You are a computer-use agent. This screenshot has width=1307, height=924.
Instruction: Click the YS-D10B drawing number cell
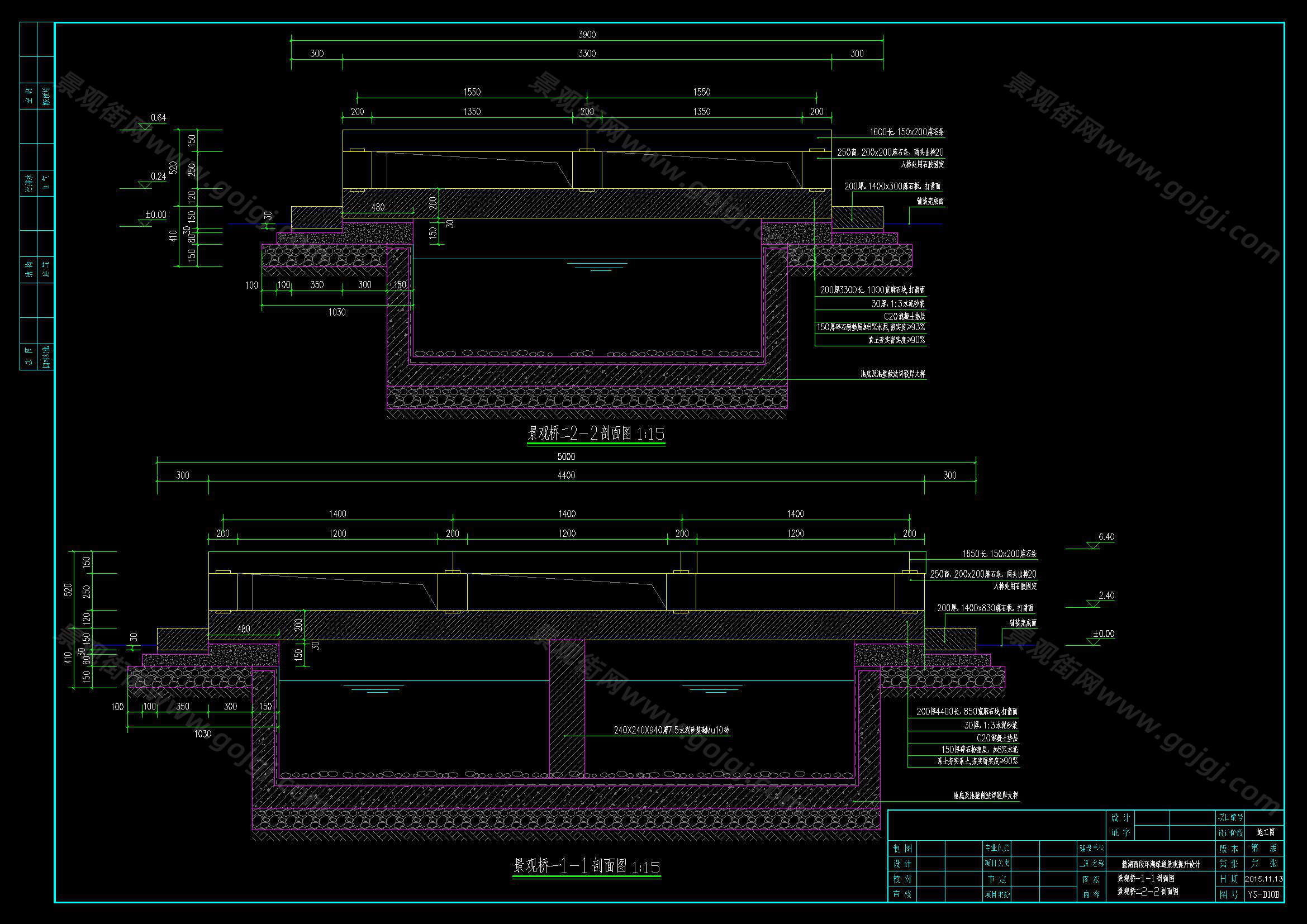pyautogui.click(x=1263, y=894)
